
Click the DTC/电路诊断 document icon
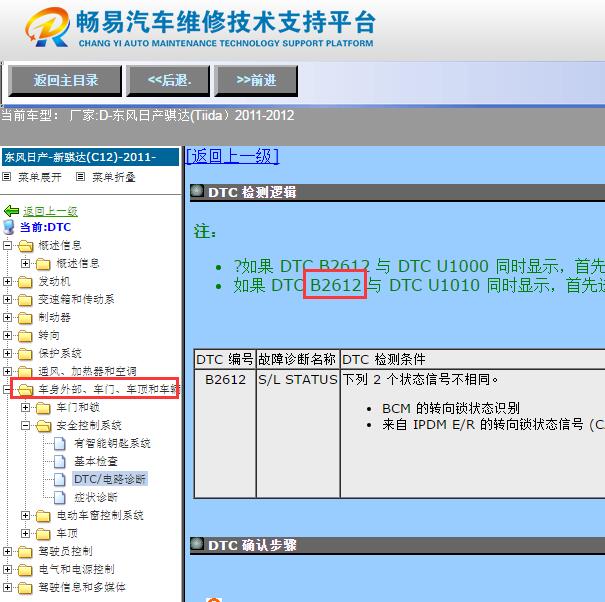(60, 480)
